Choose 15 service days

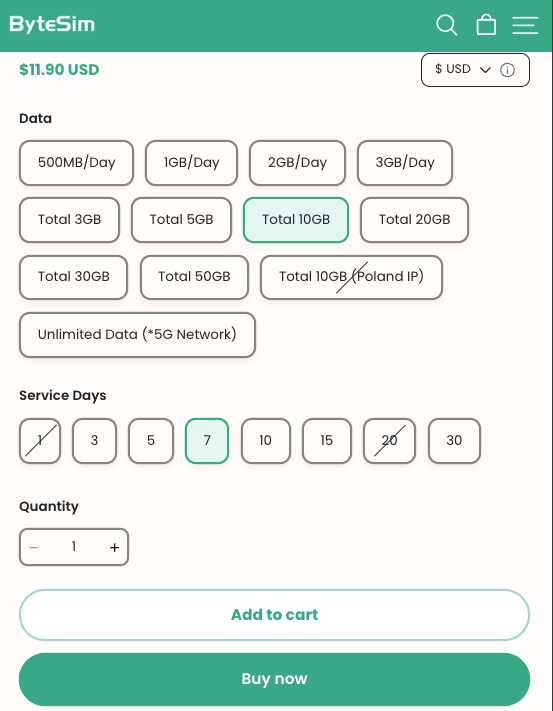[327, 441]
